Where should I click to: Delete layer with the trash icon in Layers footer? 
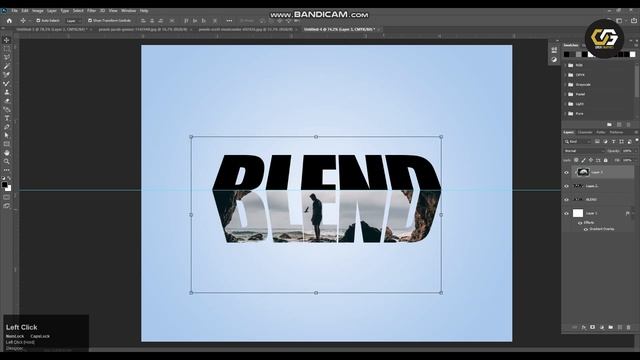coord(629,327)
